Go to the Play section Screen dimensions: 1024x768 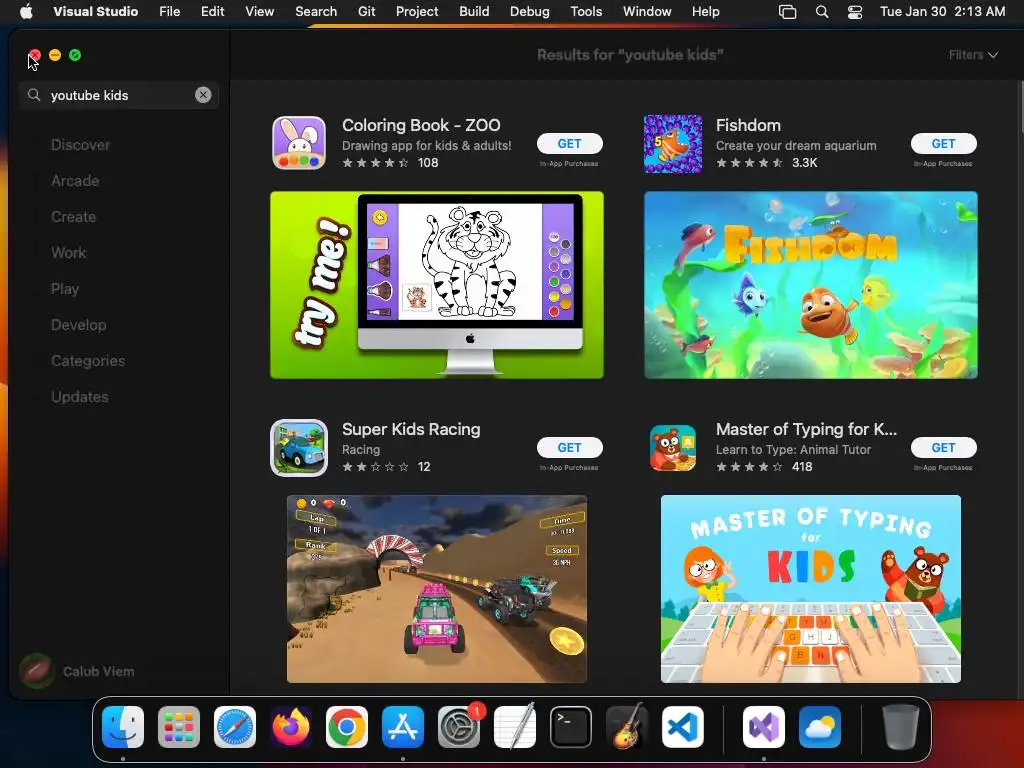pos(65,289)
